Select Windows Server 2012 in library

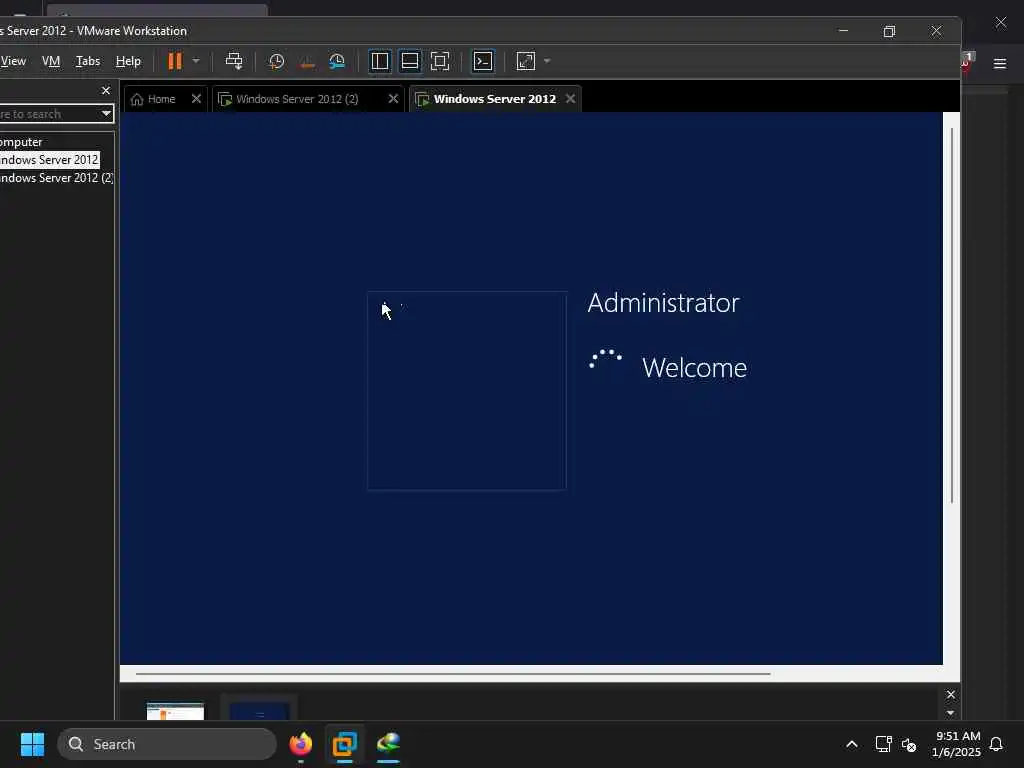(x=50, y=160)
